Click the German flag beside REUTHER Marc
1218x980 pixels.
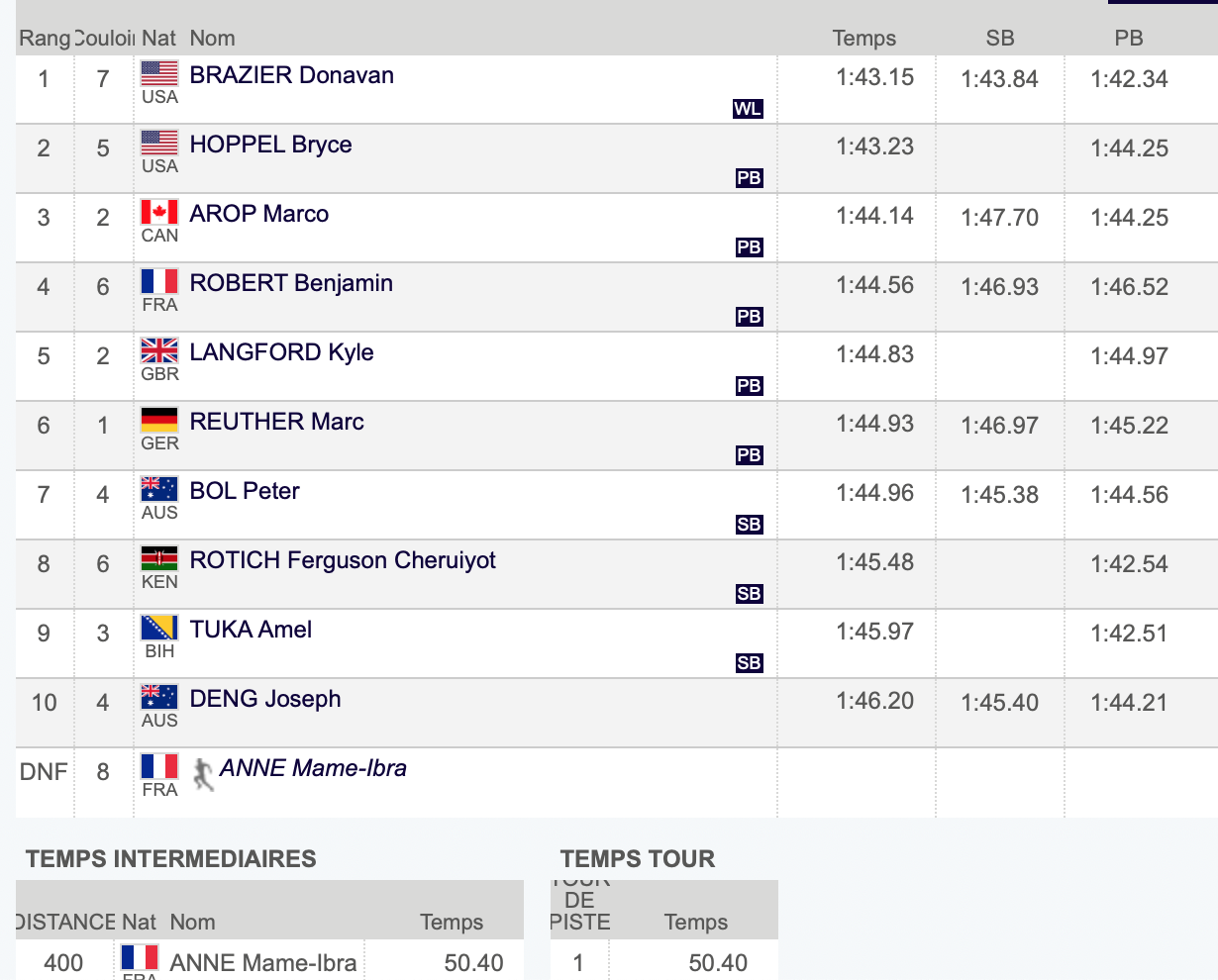click(159, 420)
